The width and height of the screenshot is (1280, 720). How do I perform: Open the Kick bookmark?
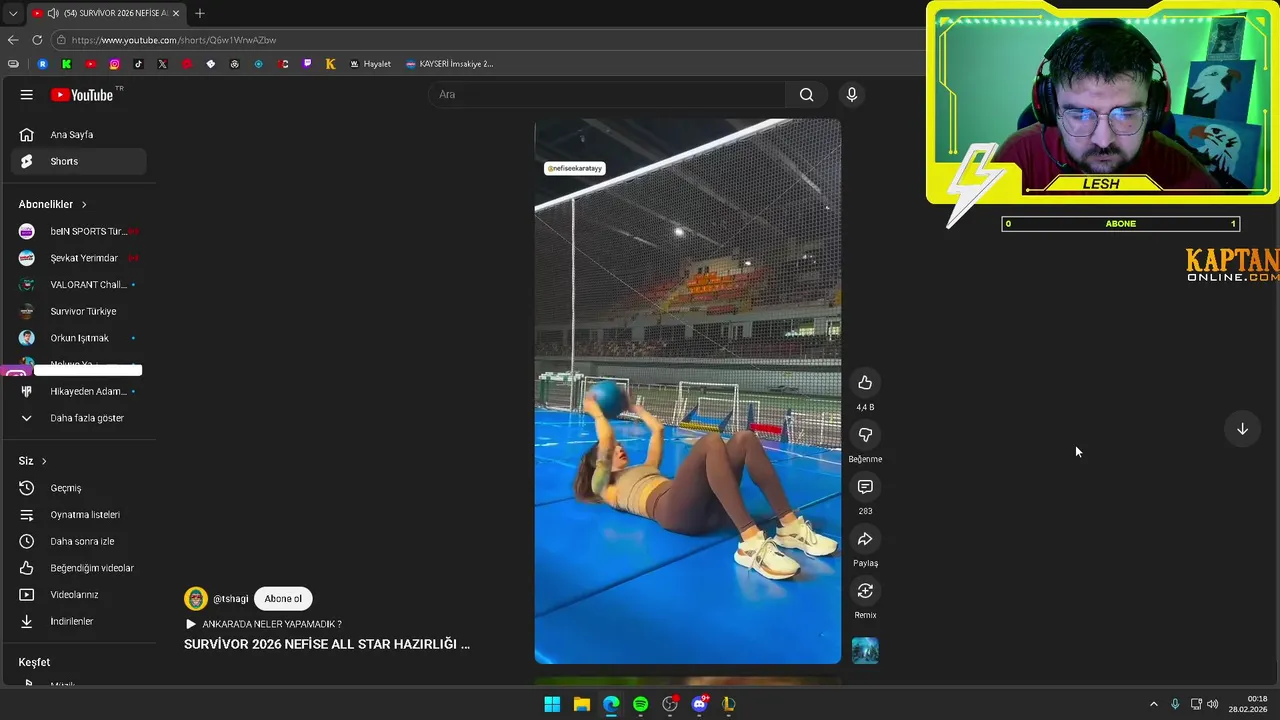click(66, 64)
